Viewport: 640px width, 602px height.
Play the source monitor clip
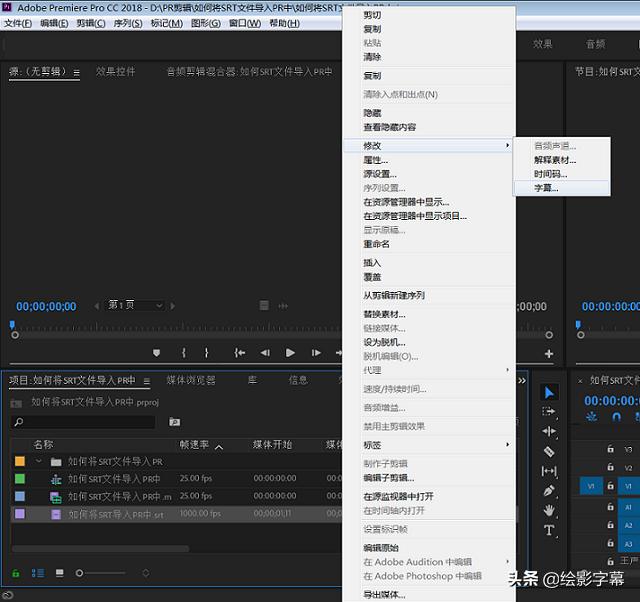290,353
